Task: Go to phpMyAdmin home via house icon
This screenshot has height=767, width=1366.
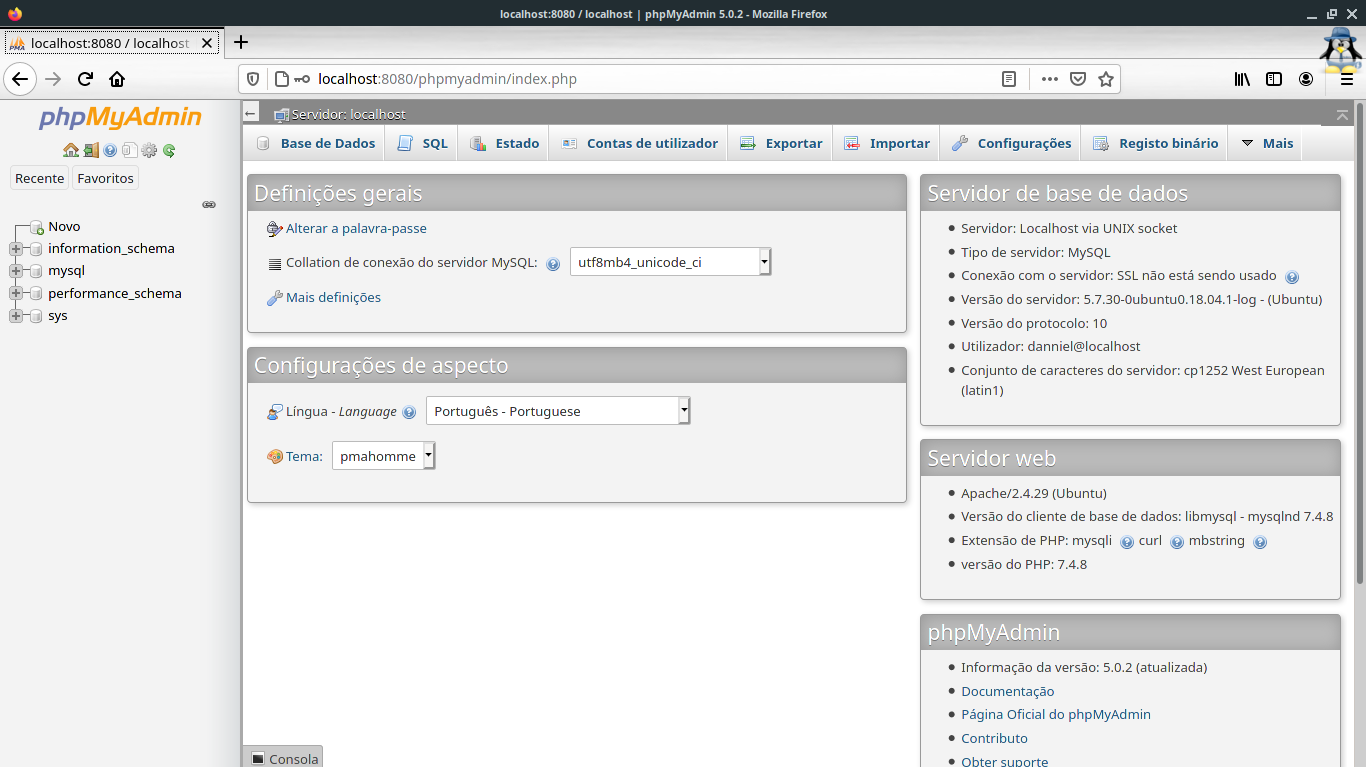Action: [71, 151]
